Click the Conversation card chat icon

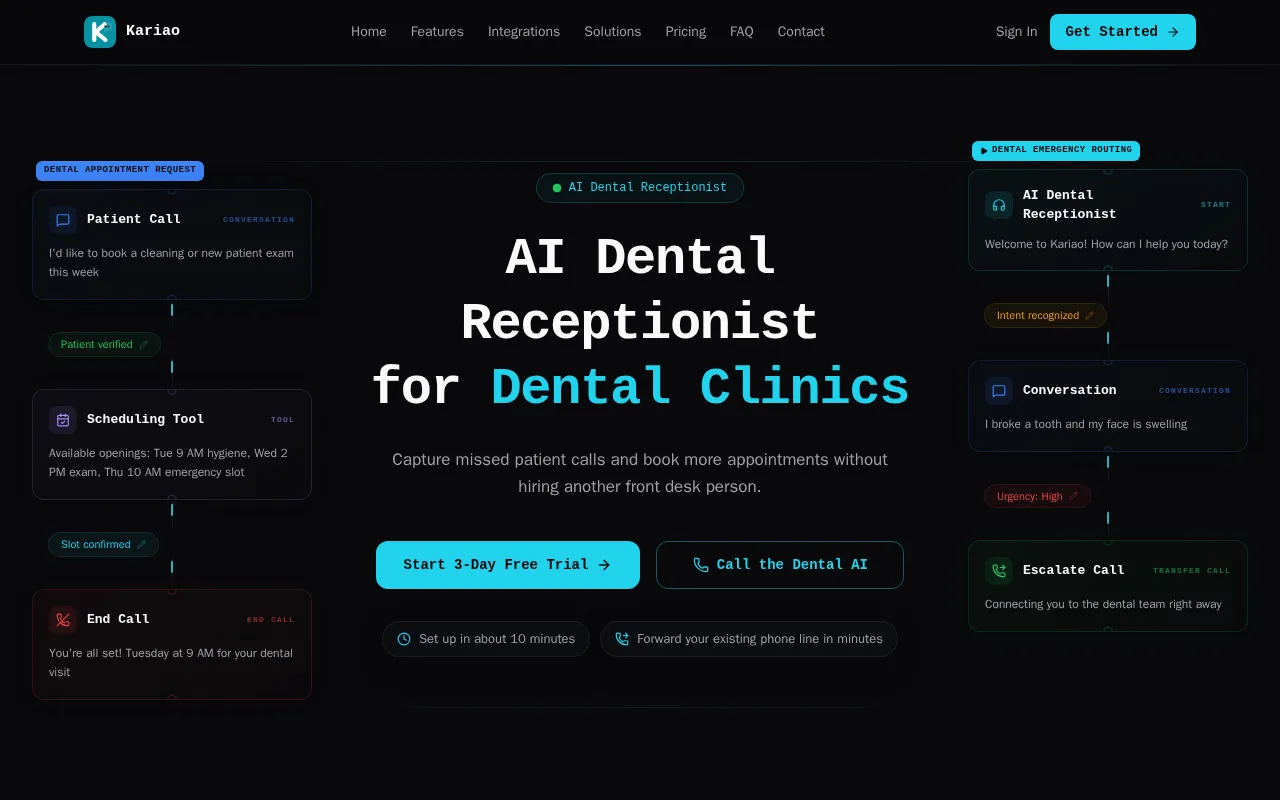click(x=999, y=390)
